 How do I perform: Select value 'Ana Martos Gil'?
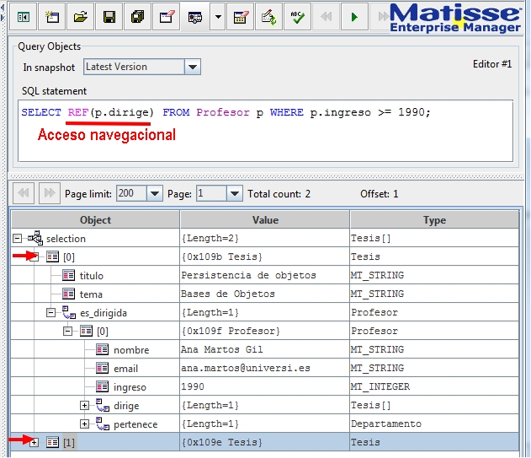click(x=222, y=349)
